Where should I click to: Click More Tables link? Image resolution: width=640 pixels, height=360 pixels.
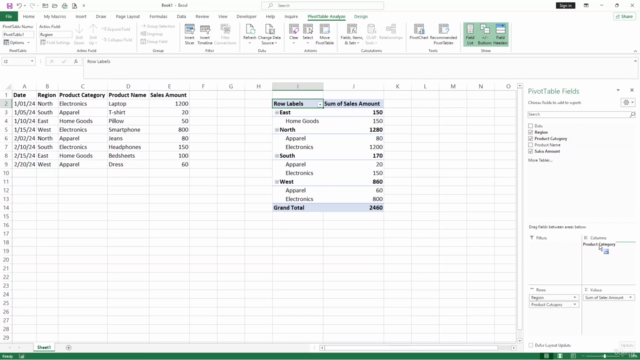pos(540,160)
